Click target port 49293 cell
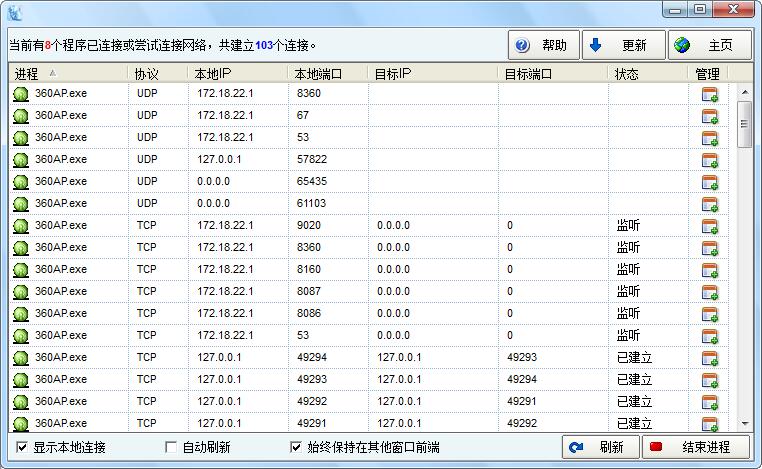Viewport: 762px width, 469px height. coord(521,357)
